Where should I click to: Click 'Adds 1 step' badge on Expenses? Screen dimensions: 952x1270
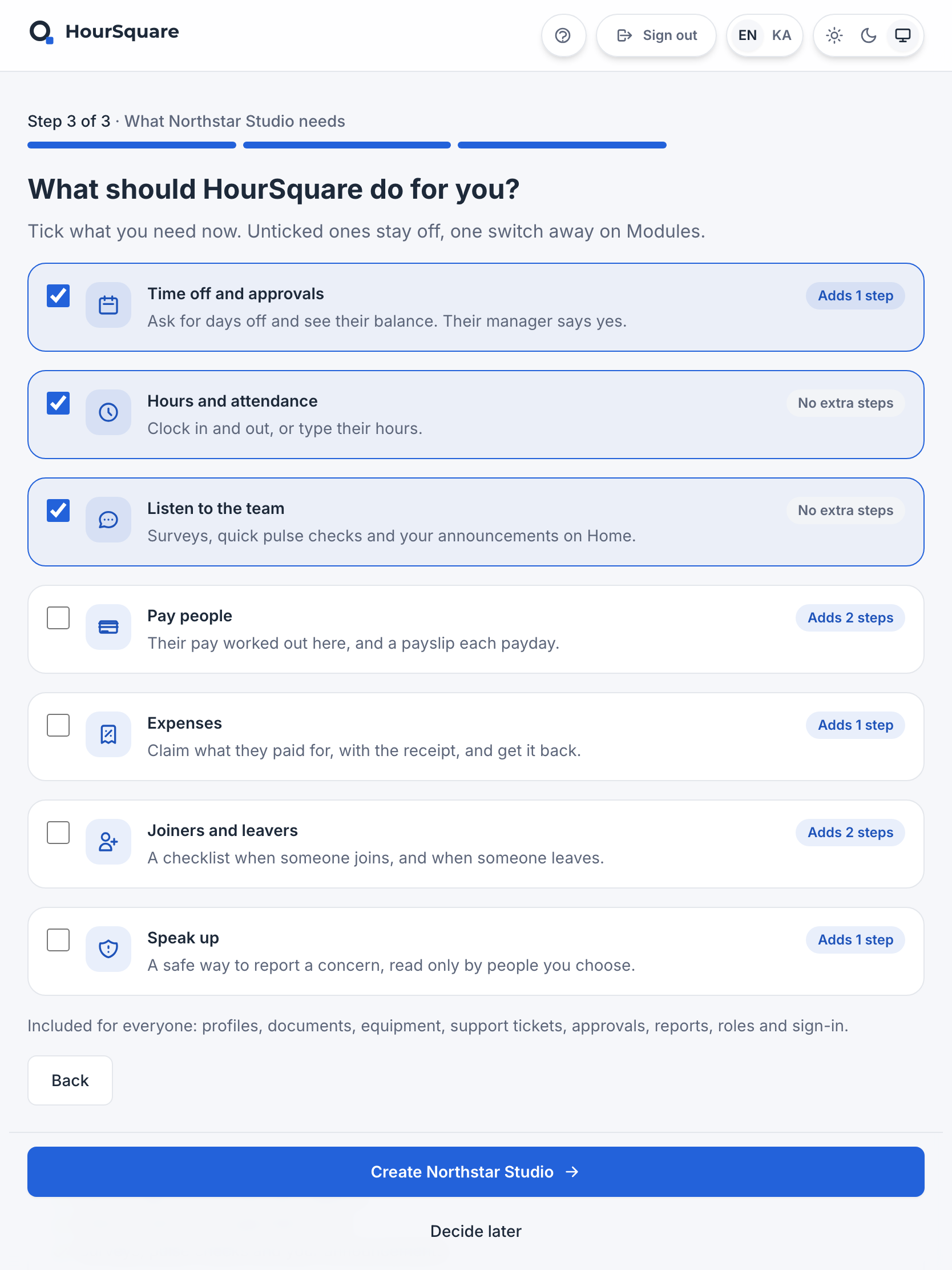tap(855, 725)
